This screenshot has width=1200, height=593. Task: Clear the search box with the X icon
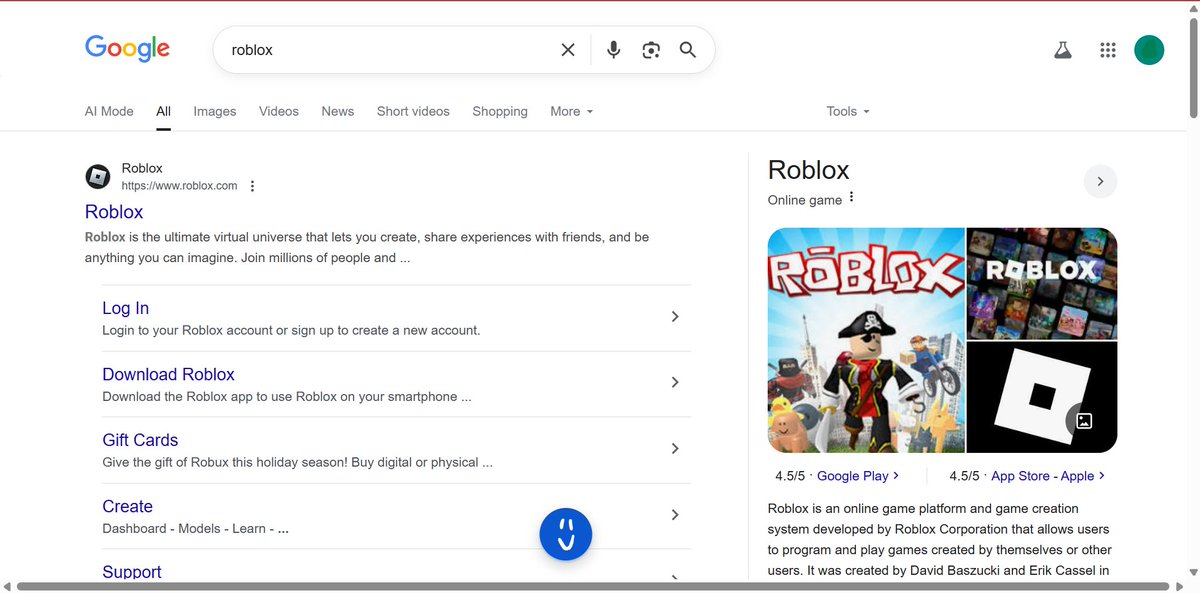click(568, 50)
